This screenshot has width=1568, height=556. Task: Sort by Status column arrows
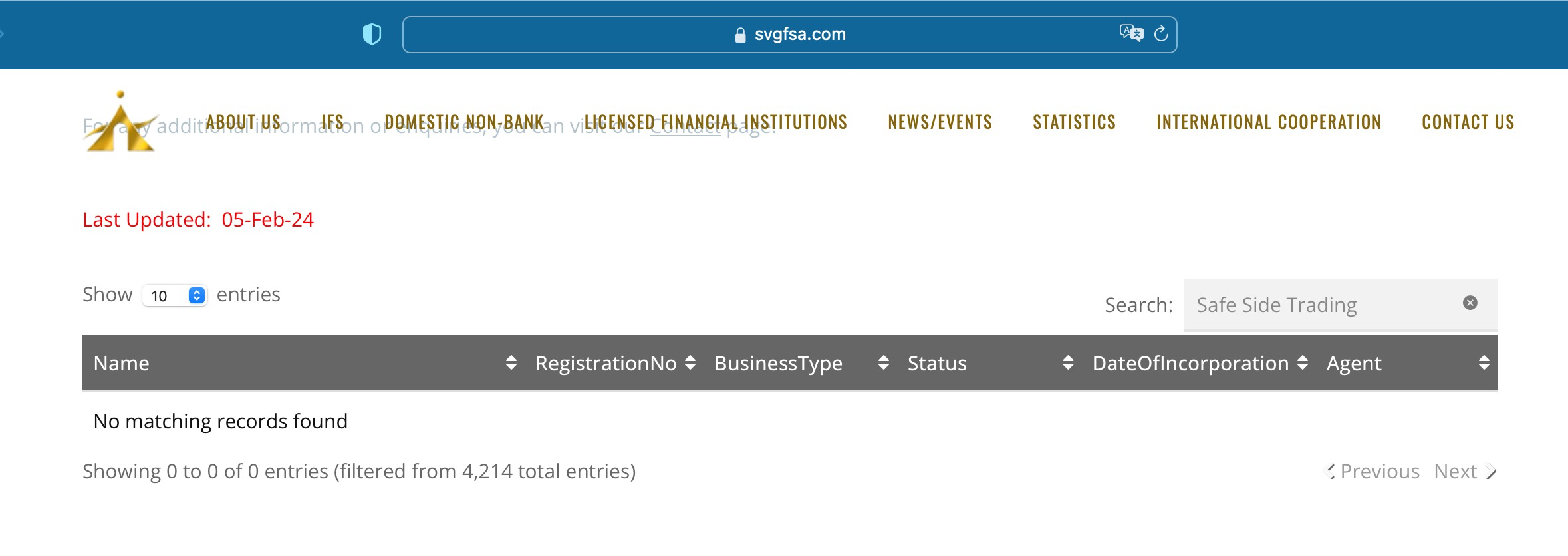pyautogui.click(x=1068, y=363)
